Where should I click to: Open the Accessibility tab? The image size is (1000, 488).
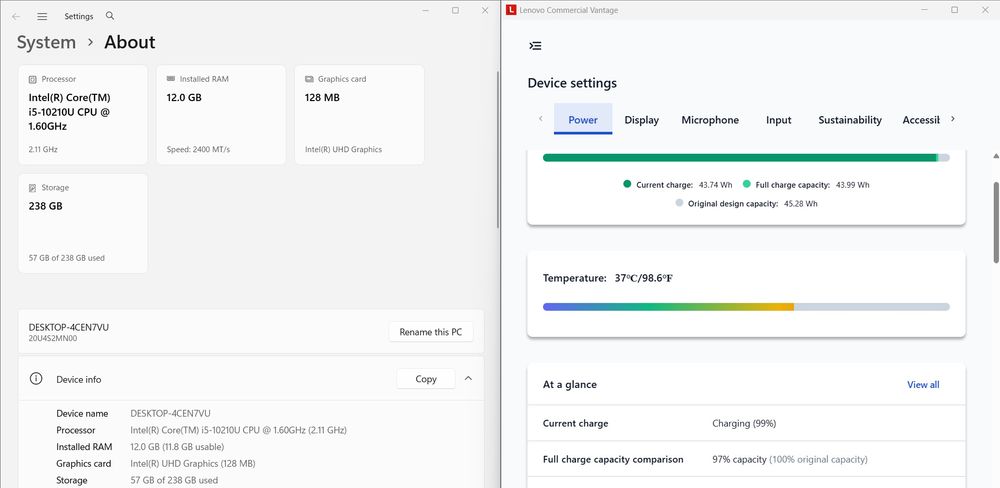coord(922,119)
